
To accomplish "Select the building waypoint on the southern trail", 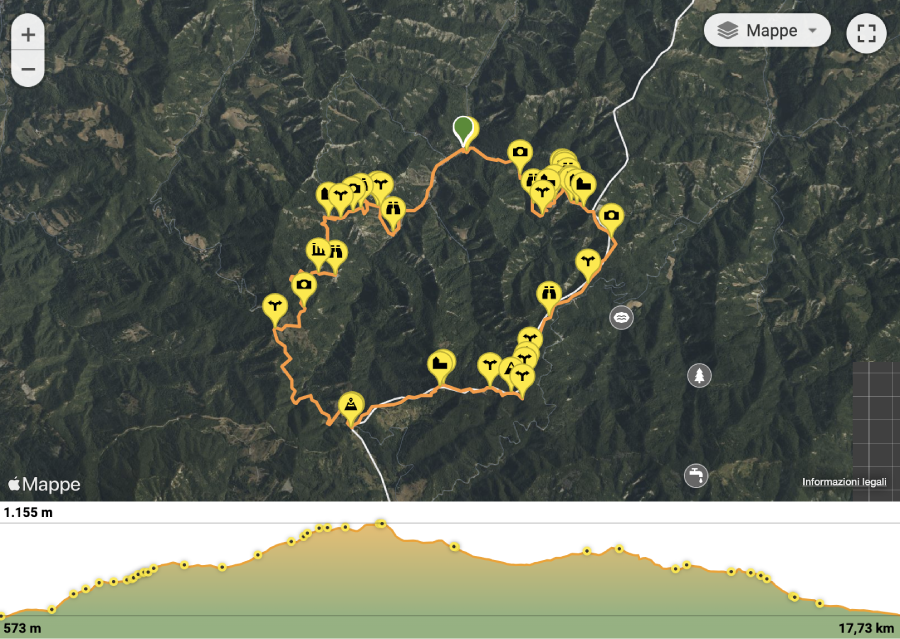I will pyautogui.click(x=440, y=366).
